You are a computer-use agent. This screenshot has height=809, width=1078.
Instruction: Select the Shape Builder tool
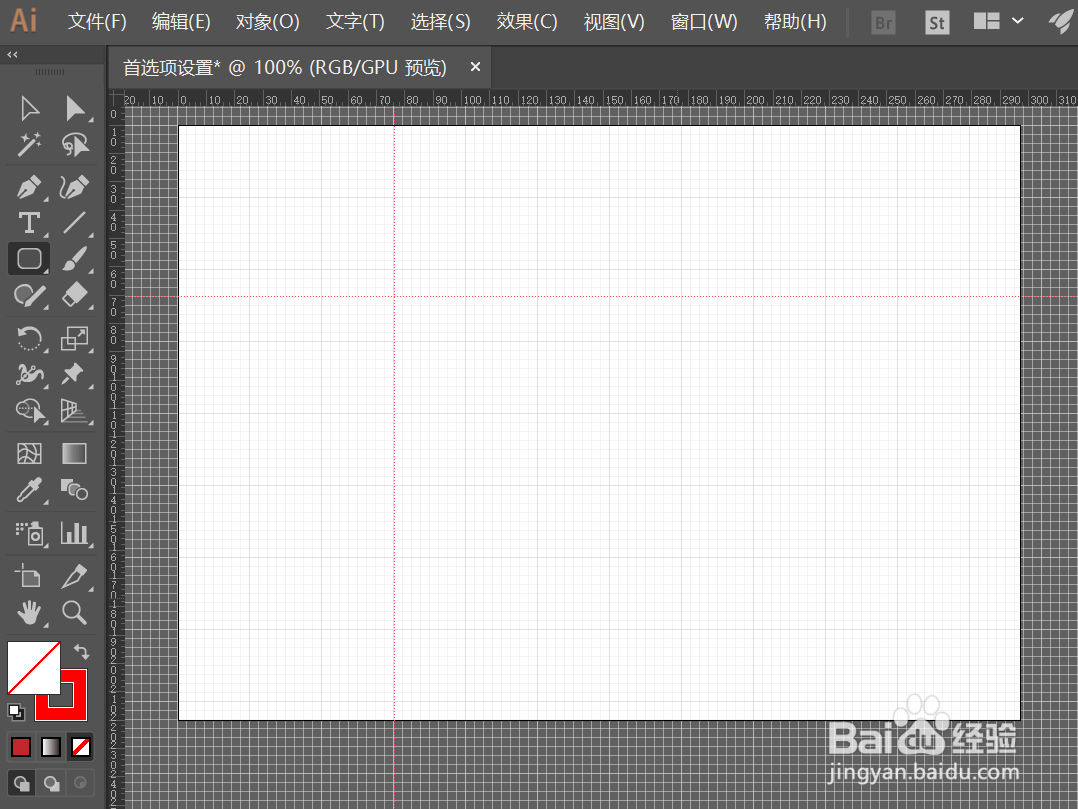[x=30, y=411]
